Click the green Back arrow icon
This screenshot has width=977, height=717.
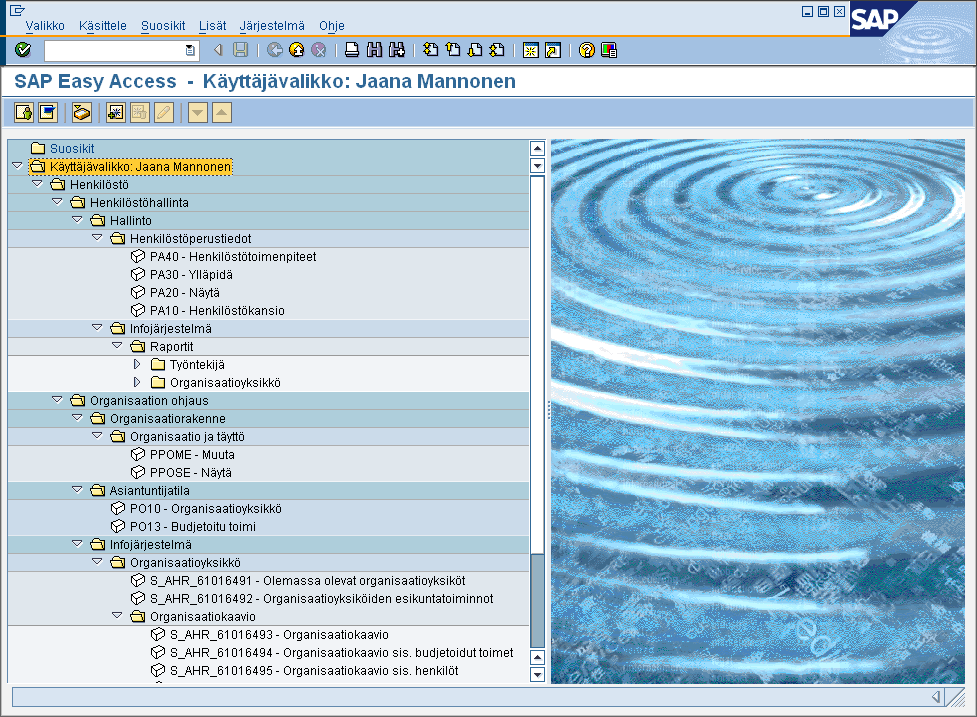[275, 50]
